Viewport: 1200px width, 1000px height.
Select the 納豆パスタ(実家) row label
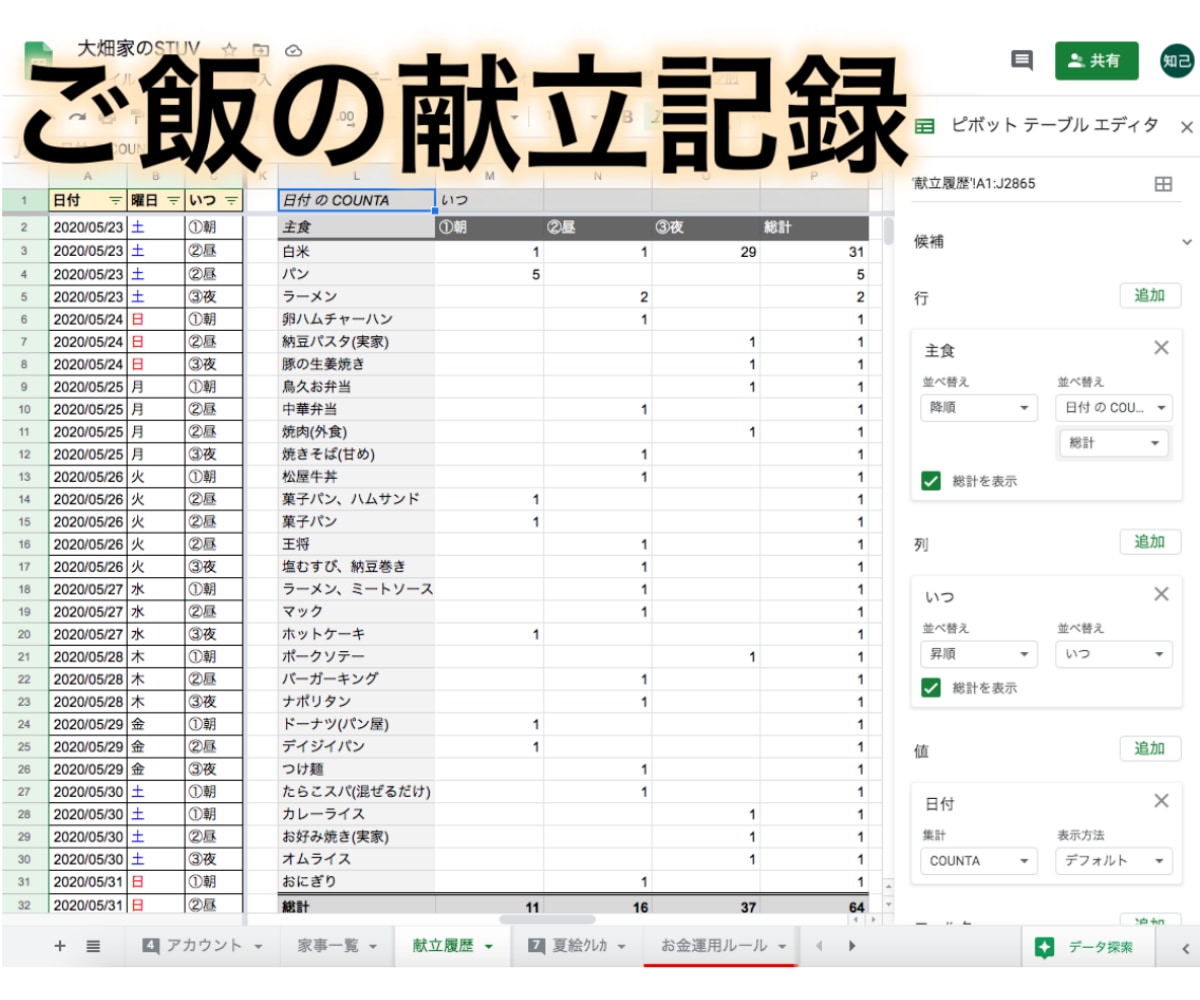[356, 342]
